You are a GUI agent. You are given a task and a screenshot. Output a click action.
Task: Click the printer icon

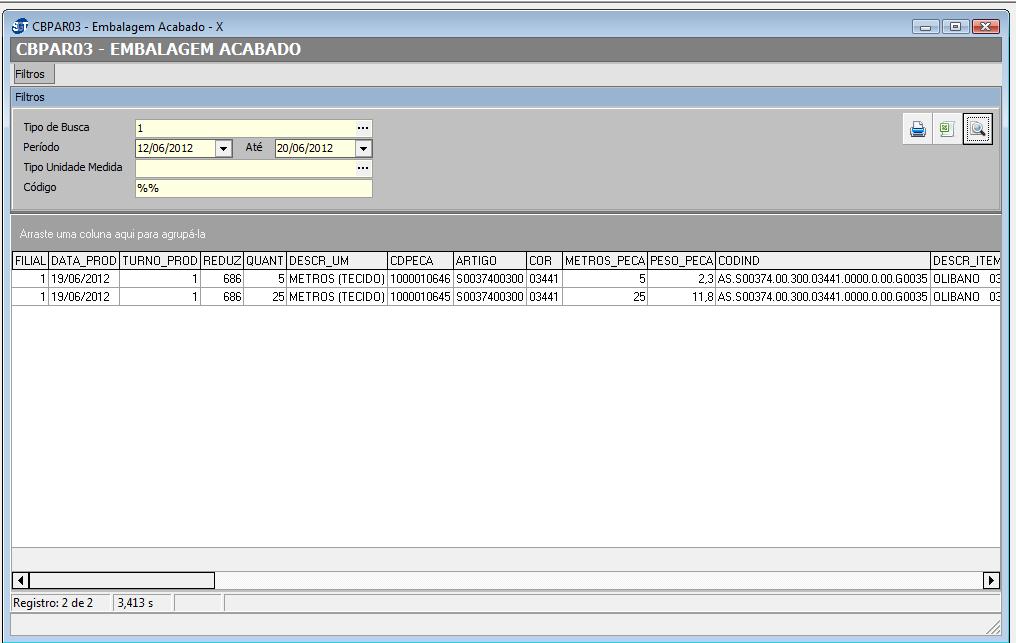pos(917,129)
